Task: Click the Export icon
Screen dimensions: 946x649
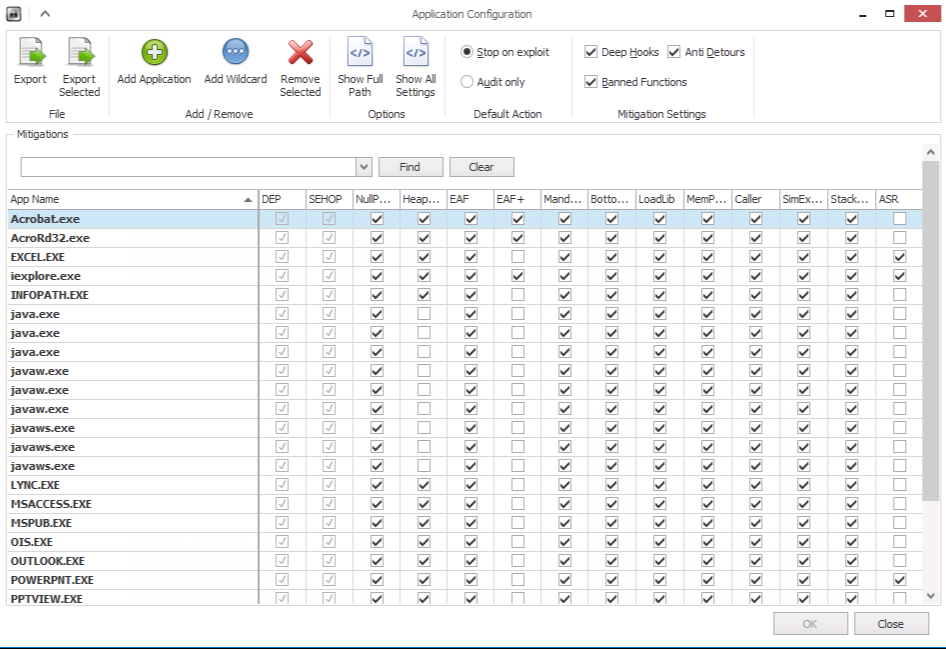Action: click(x=30, y=53)
